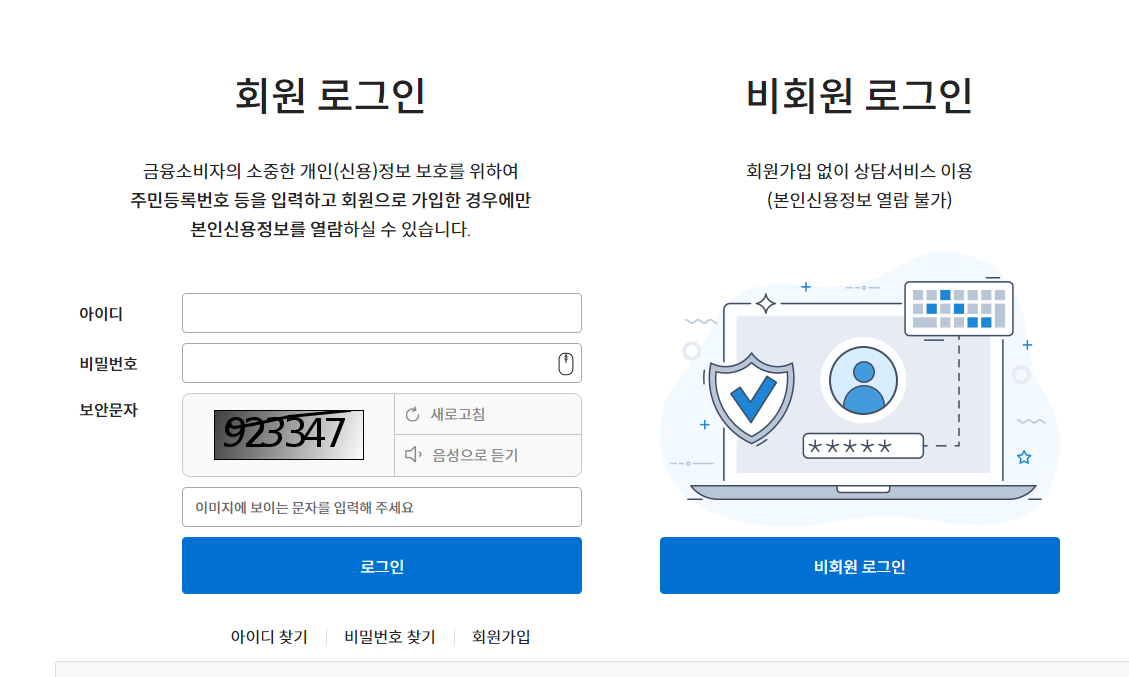
Task: Click the keypad grid icon in the illustration
Action: (958, 309)
